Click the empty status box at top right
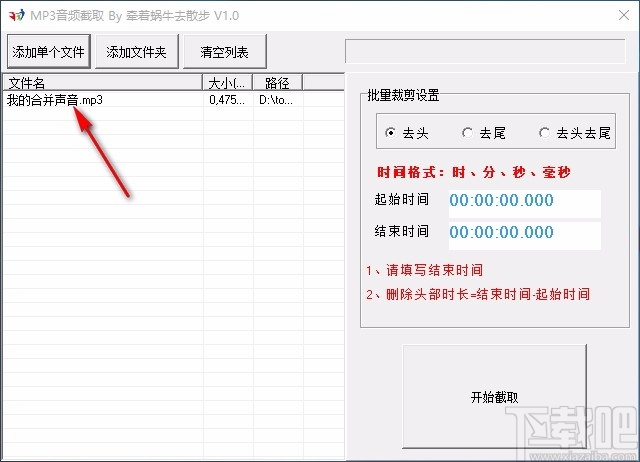This screenshot has width=640, height=462. click(485, 51)
